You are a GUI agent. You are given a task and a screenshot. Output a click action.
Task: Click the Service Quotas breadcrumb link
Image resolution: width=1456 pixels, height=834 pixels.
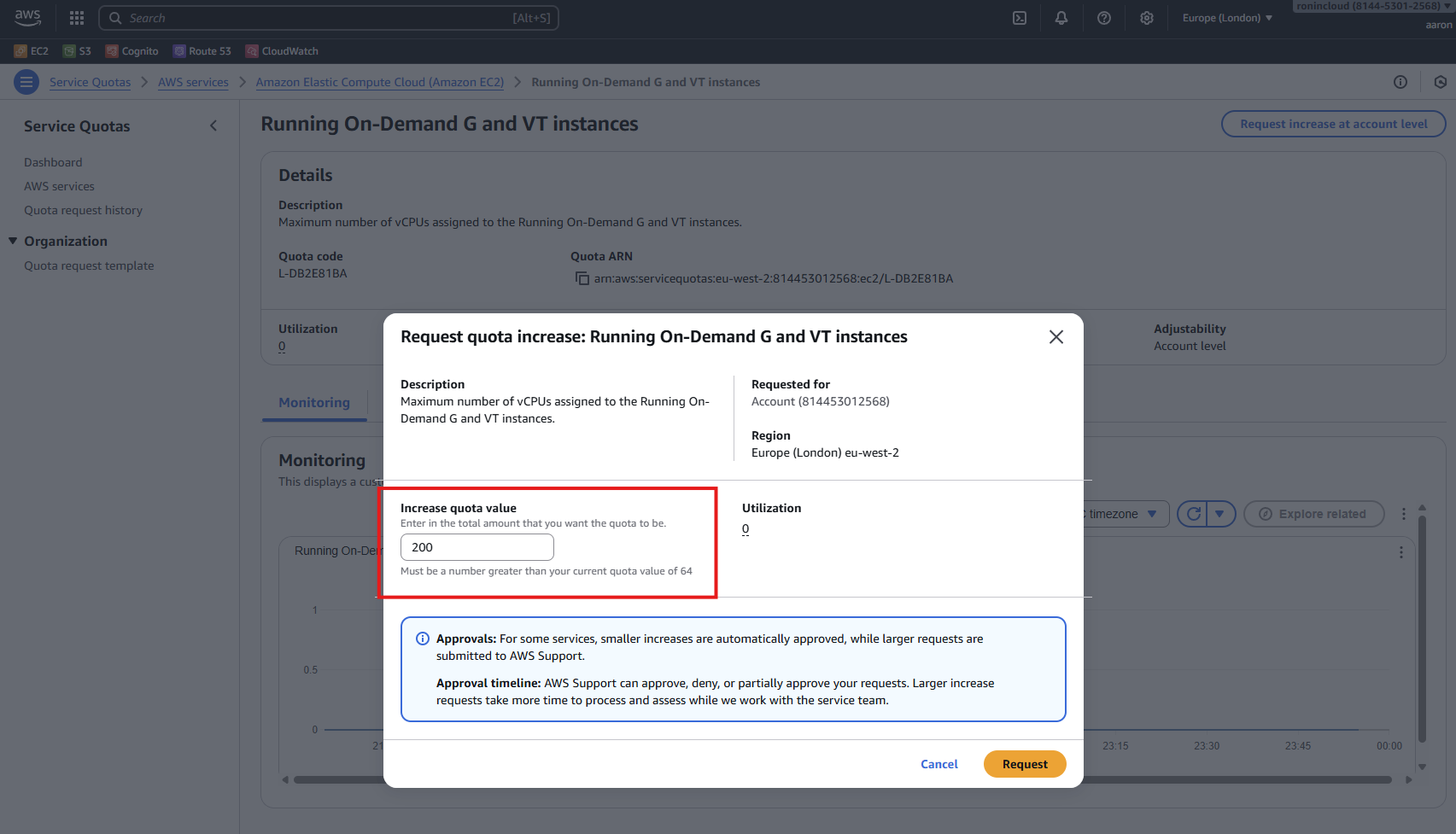90,82
